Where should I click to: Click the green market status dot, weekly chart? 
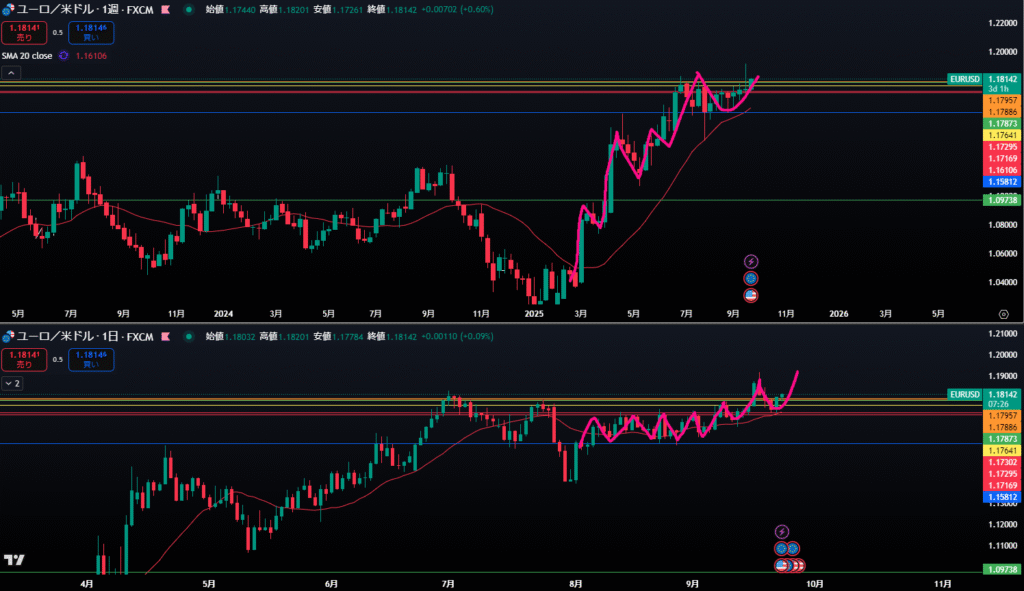click(188, 9)
